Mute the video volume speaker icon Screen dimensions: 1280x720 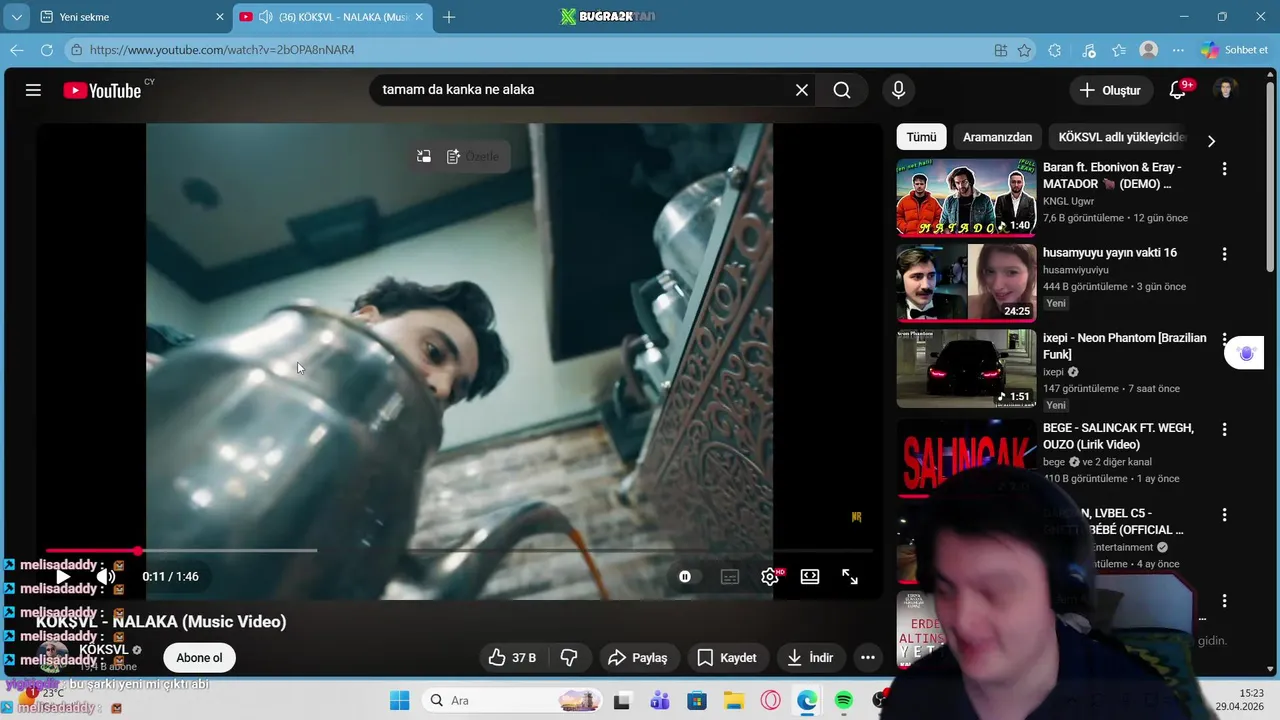click(106, 577)
